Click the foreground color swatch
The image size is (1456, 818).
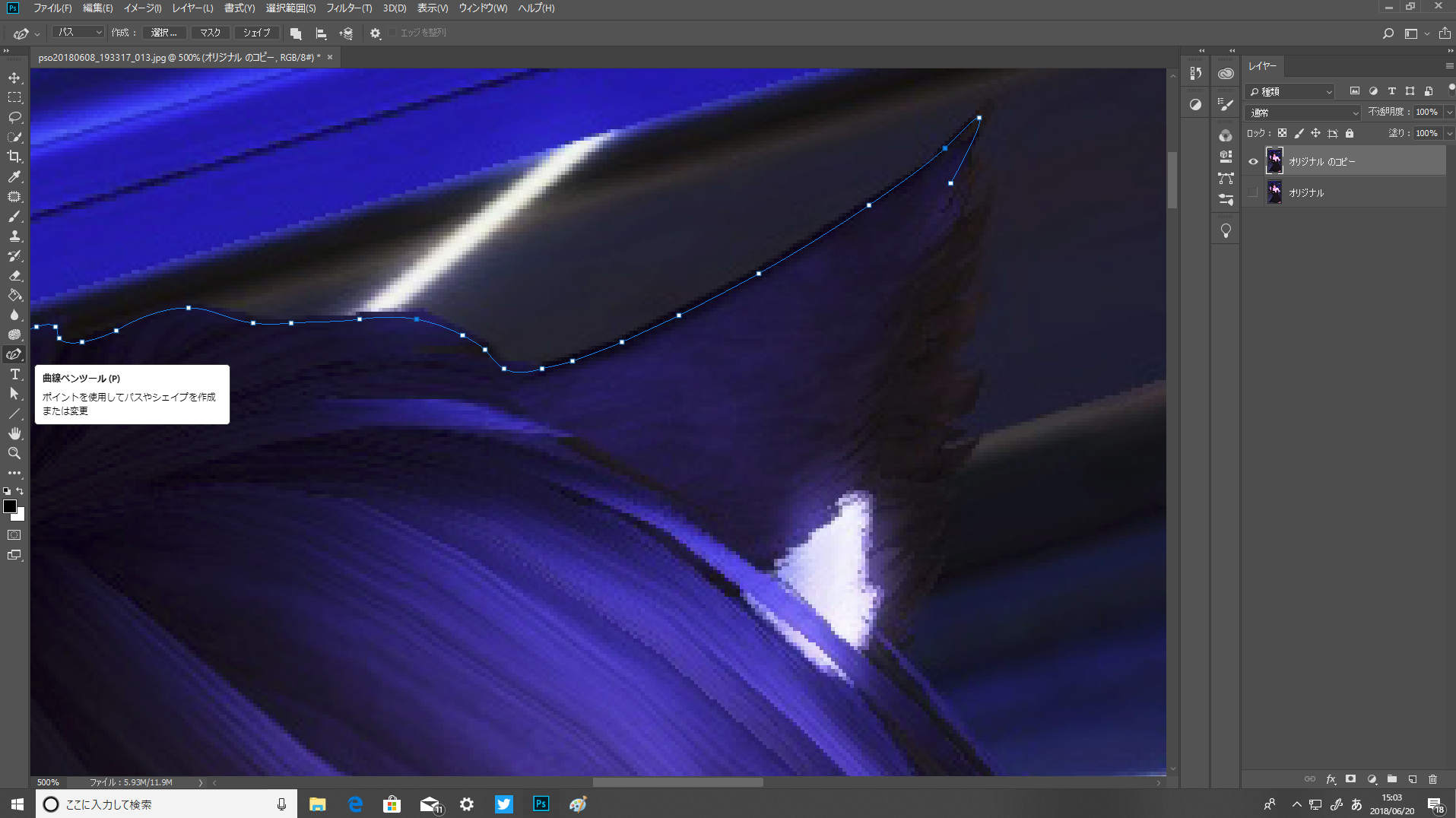click(x=10, y=506)
